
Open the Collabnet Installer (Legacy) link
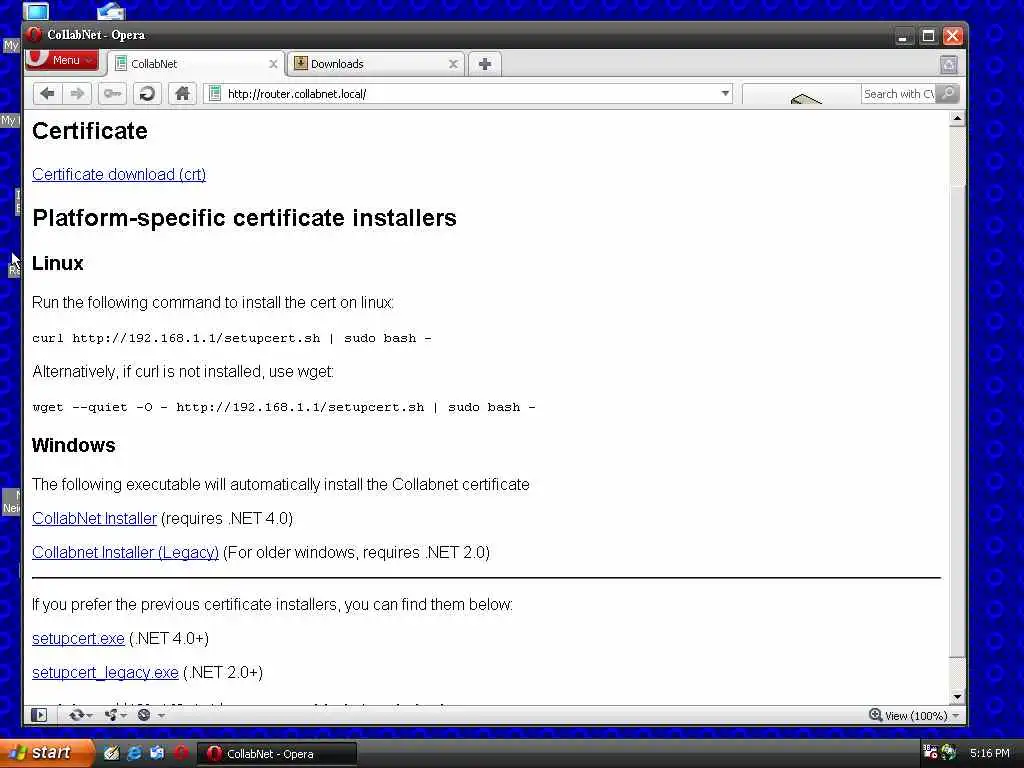[125, 552]
